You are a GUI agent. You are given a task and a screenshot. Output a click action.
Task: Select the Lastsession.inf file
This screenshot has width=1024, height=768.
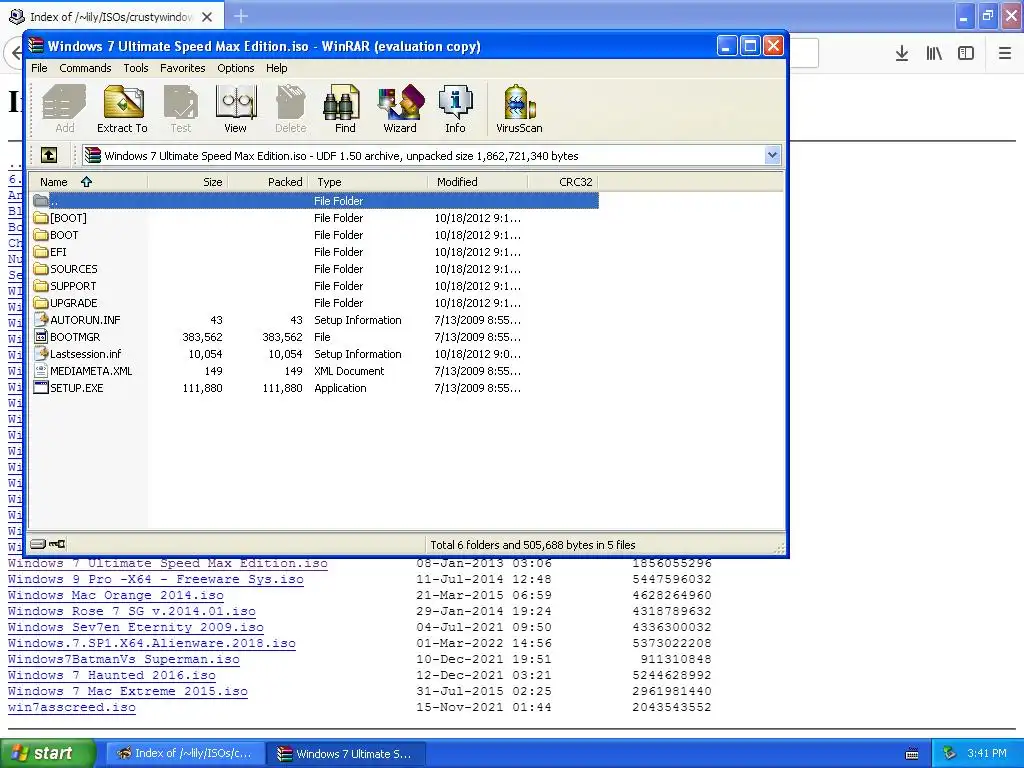point(315,354)
